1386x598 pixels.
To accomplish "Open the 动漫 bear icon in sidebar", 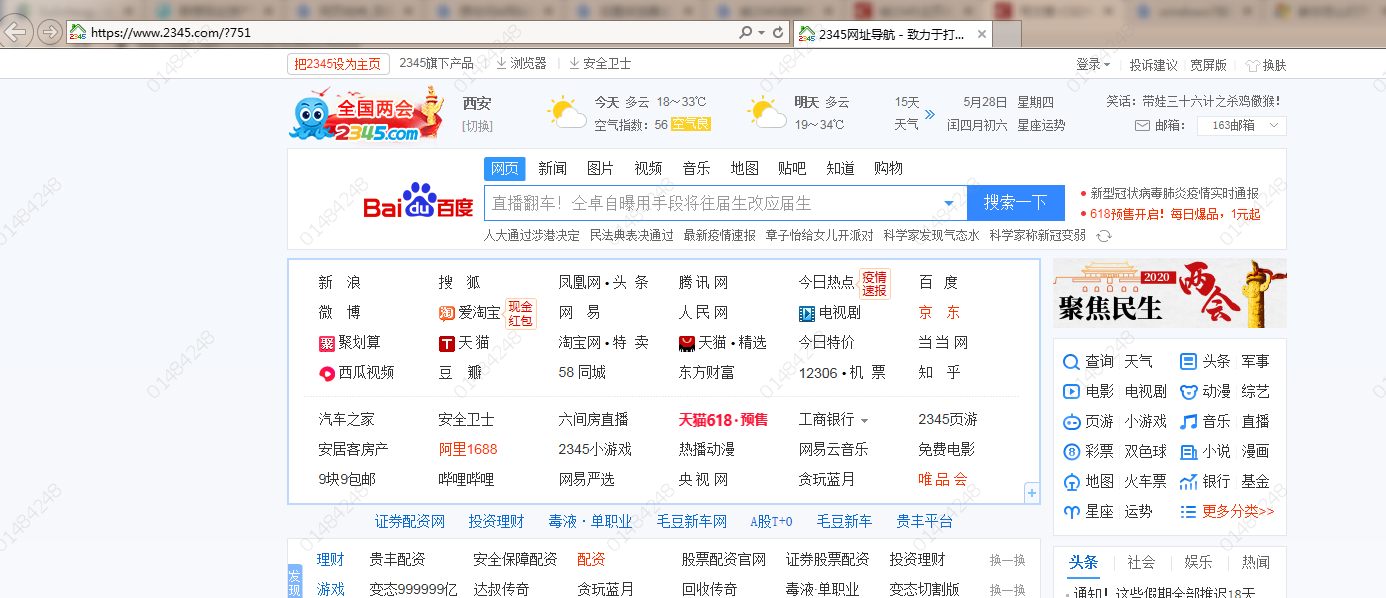I will 1186,391.
